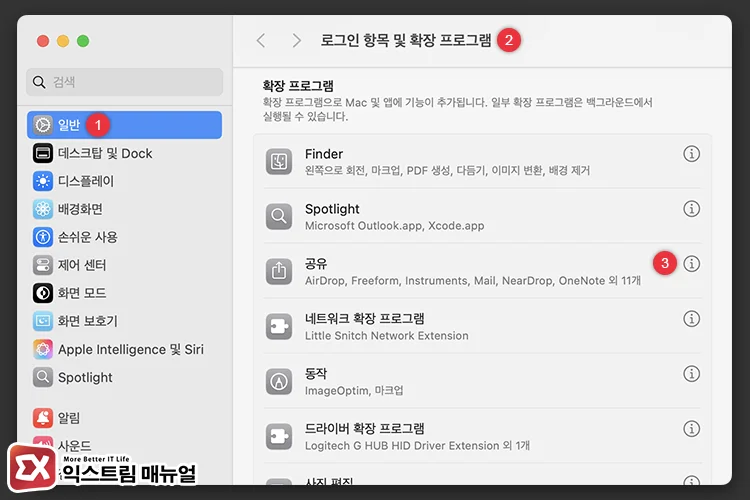Select the Finder extensions row title
Image resolution: width=750 pixels, height=500 pixels.
pos(324,154)
